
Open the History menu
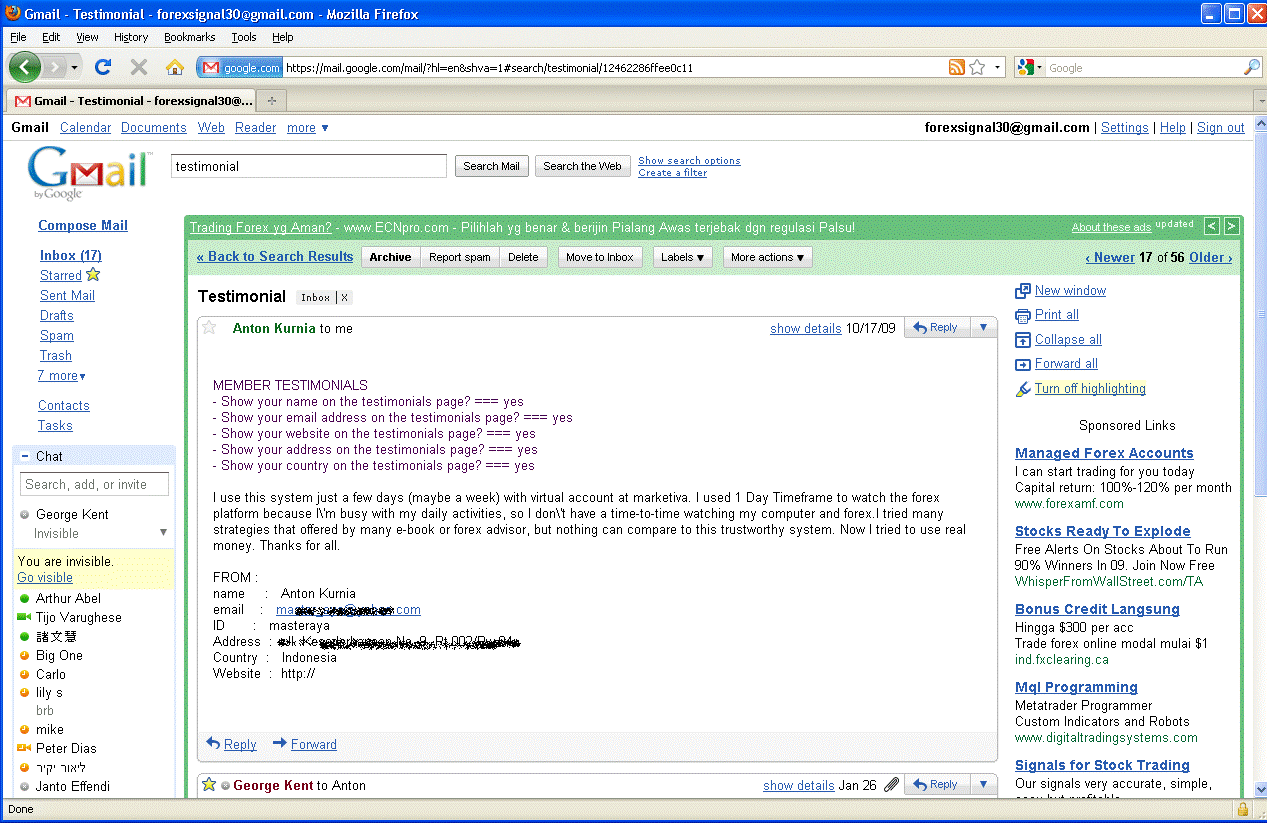pyautogui.click(x=131, y=37)
